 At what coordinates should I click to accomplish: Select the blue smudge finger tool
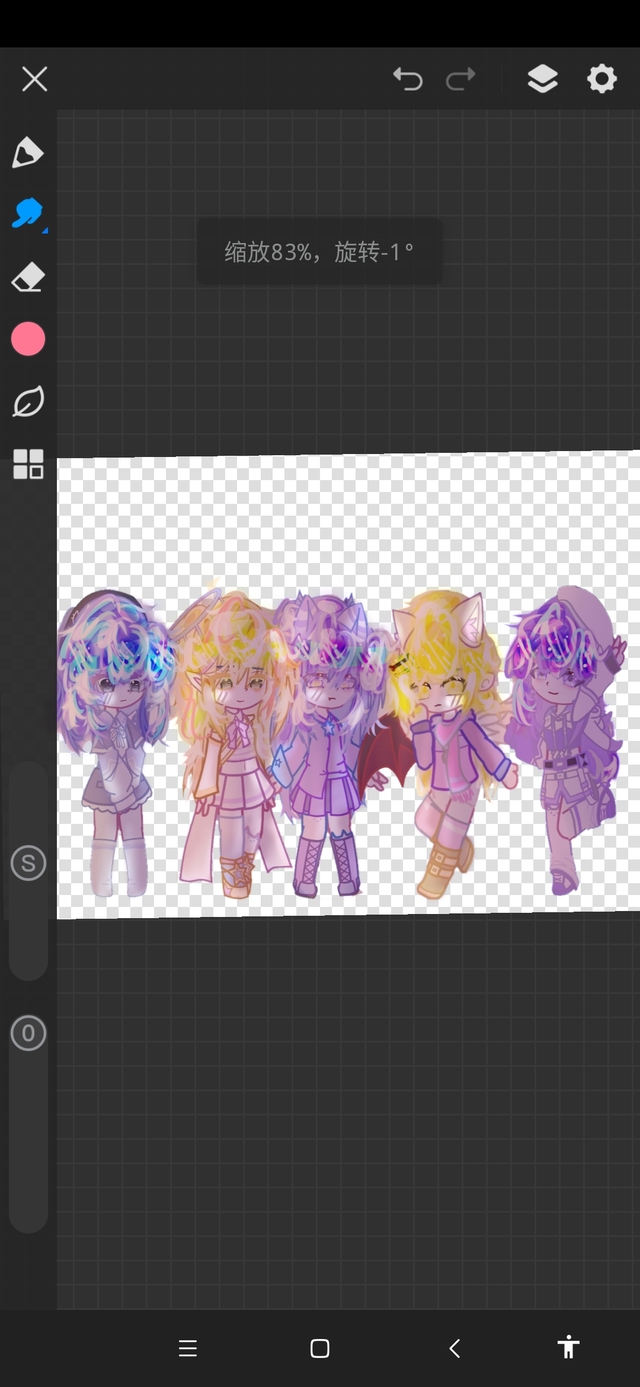[28, 213]
